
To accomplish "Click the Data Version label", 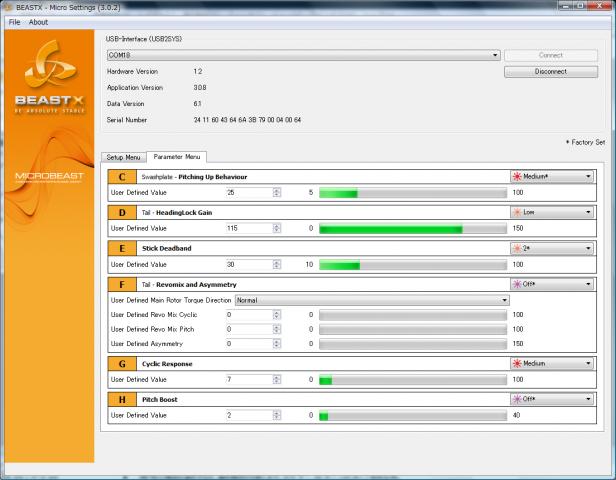I will click(x=126, y=104).
